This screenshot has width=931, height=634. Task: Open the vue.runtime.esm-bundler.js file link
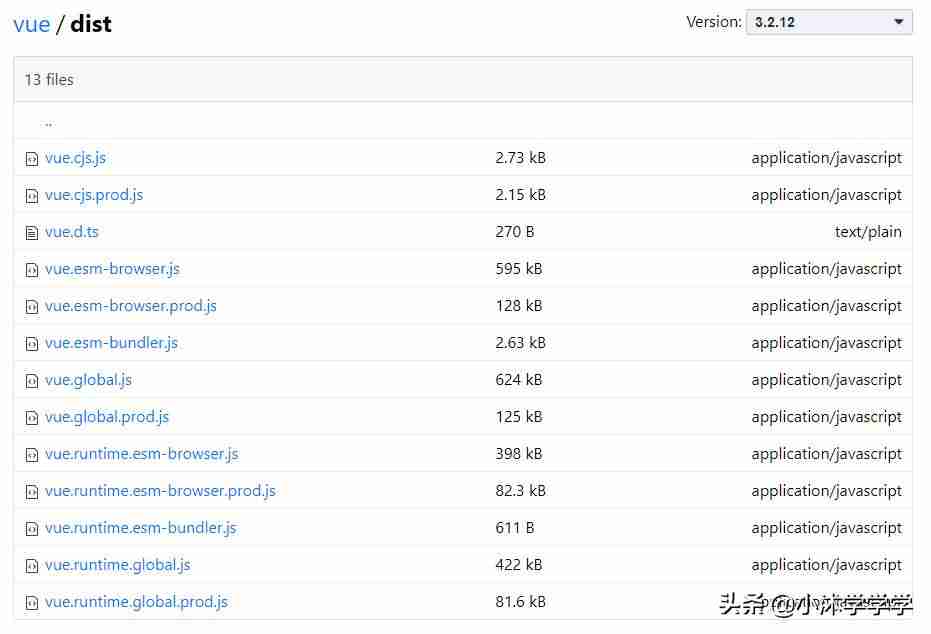(141, 527)
